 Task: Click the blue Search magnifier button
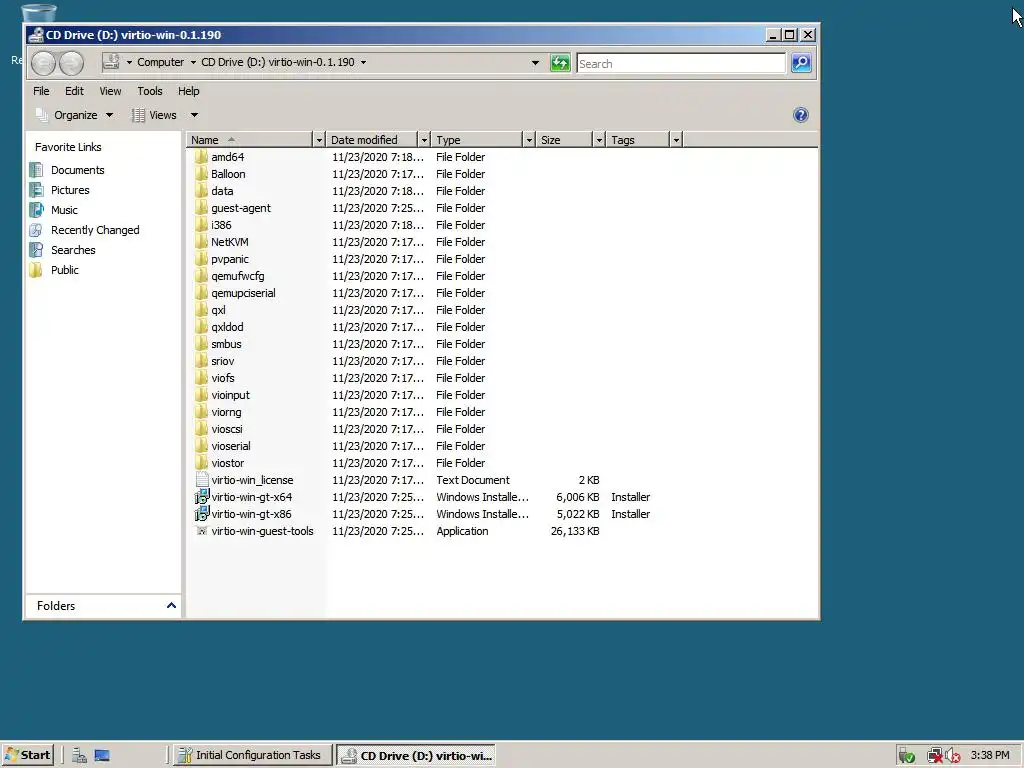tap(801, 63)
